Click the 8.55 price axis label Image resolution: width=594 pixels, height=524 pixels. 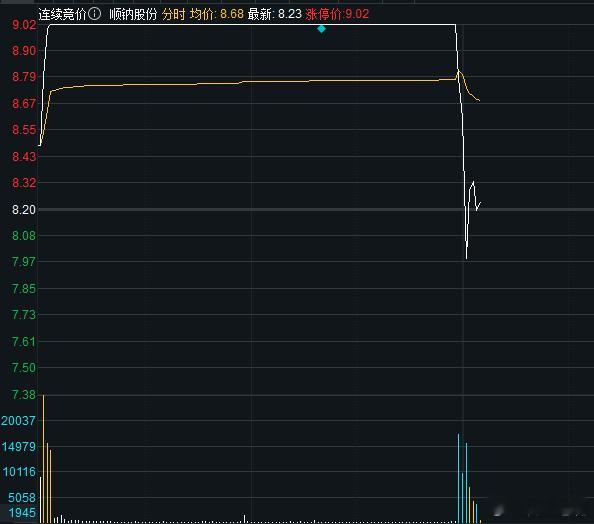pyautogui.click(x=24, y=130)
